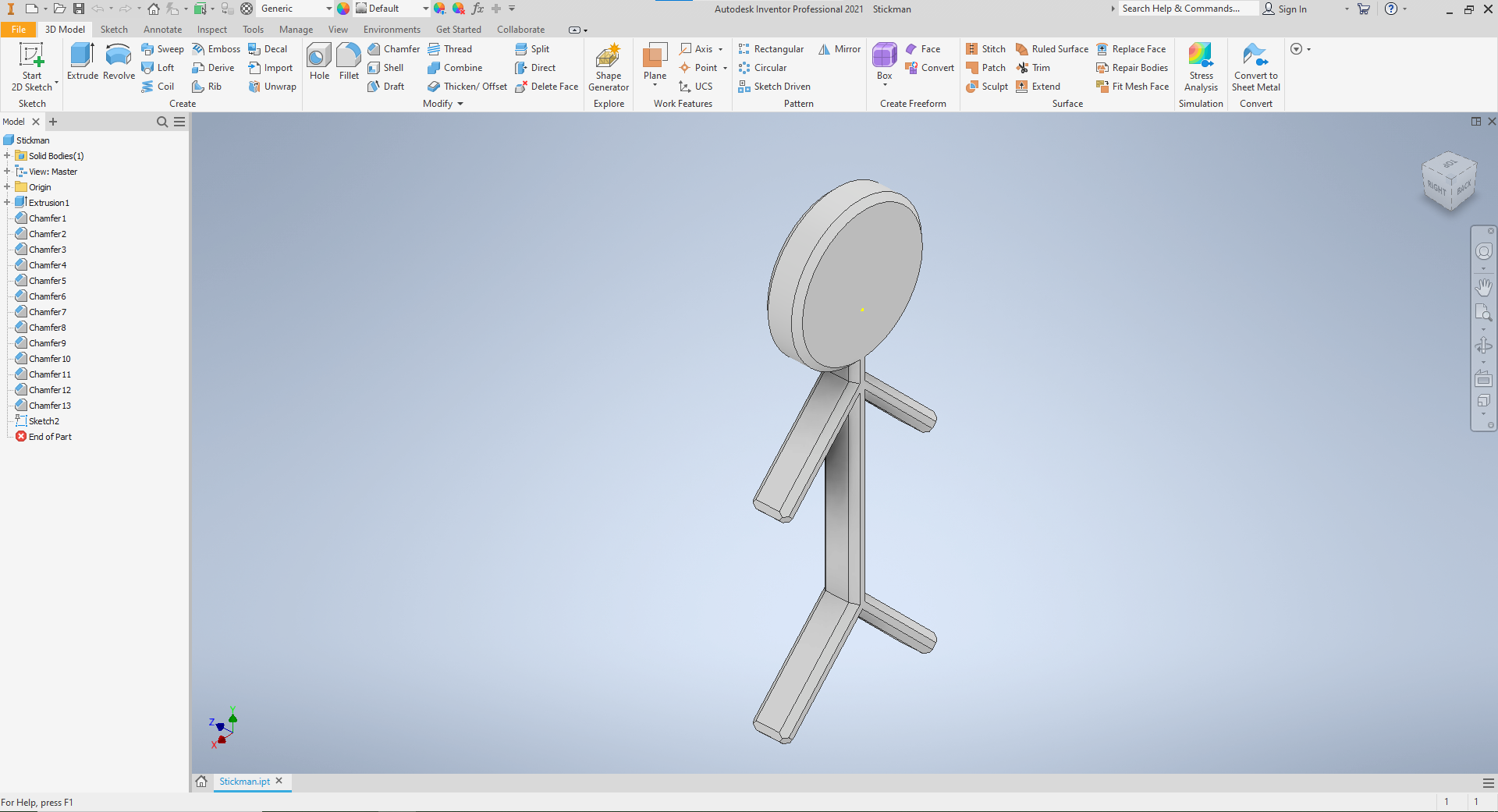Select the Fillet tool
1498x812 pixels.
pos(348,62)
